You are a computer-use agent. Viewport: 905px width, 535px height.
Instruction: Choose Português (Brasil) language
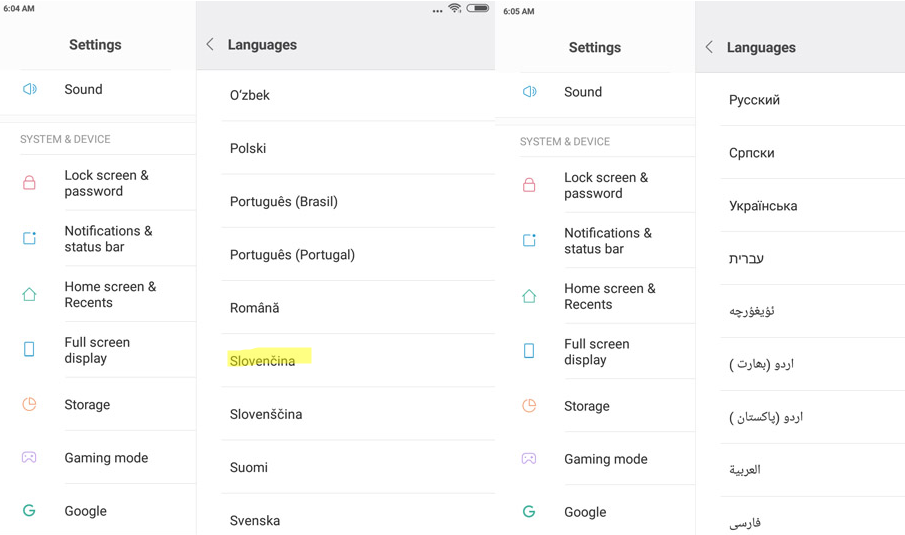pos(284,201)
